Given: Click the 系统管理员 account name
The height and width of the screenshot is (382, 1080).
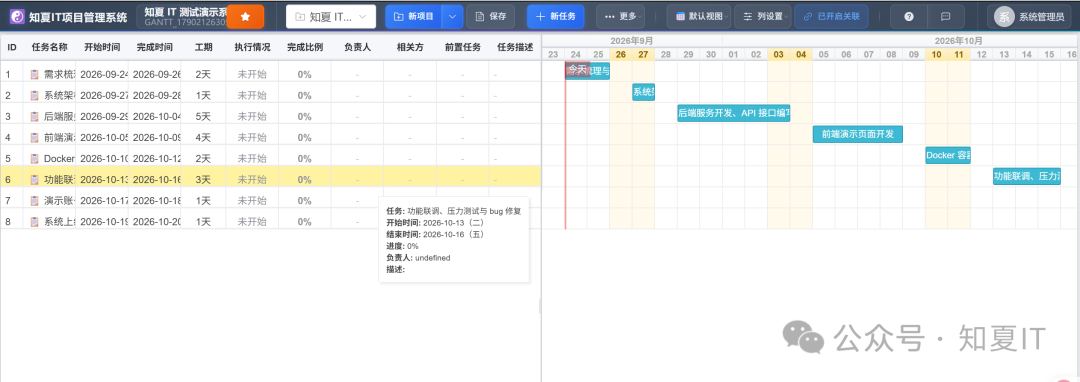Looking at the screenshot, I should pos(1041,17).
